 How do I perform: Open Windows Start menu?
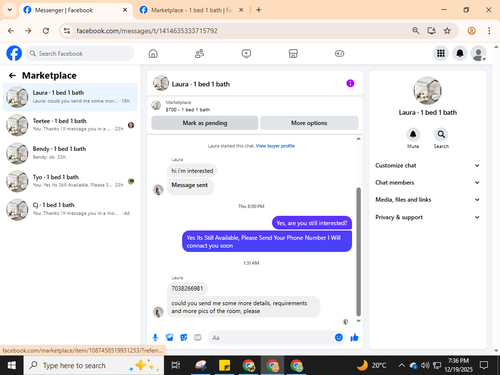point(12,366)
